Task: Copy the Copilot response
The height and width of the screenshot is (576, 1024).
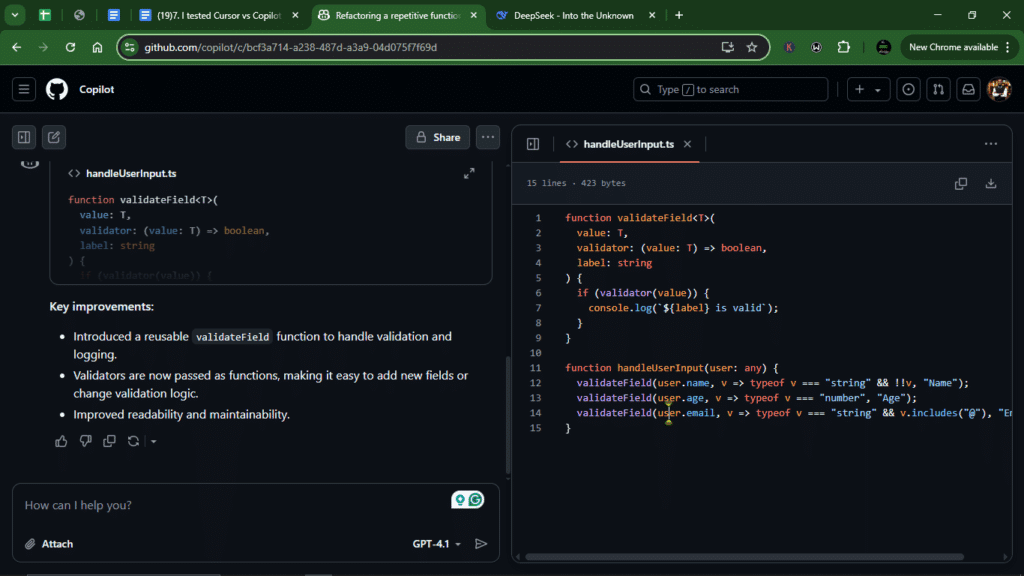Action: [109, 440]
